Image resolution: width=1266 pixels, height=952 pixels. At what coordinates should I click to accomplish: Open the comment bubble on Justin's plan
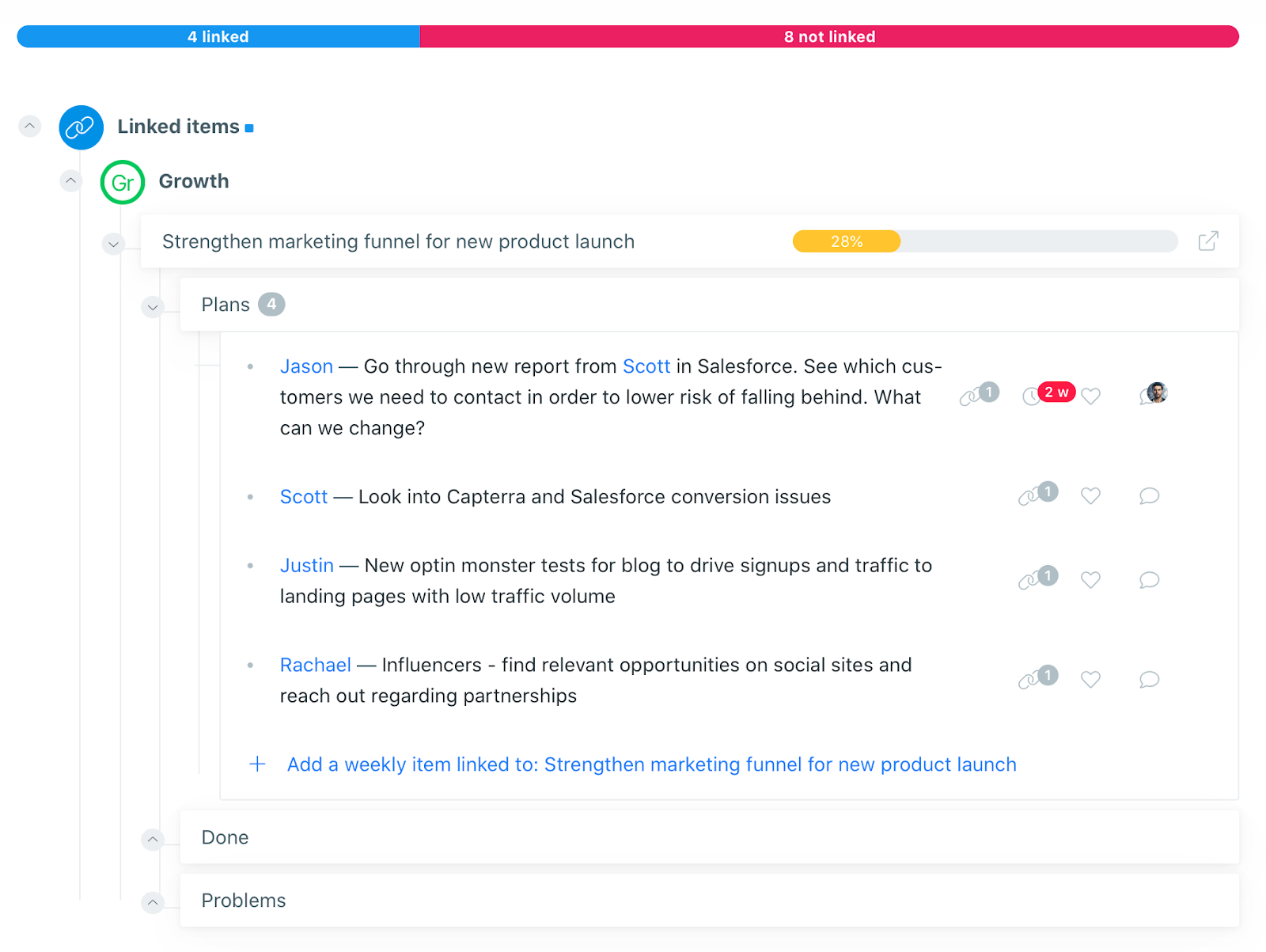click(x=1149, y=580)
